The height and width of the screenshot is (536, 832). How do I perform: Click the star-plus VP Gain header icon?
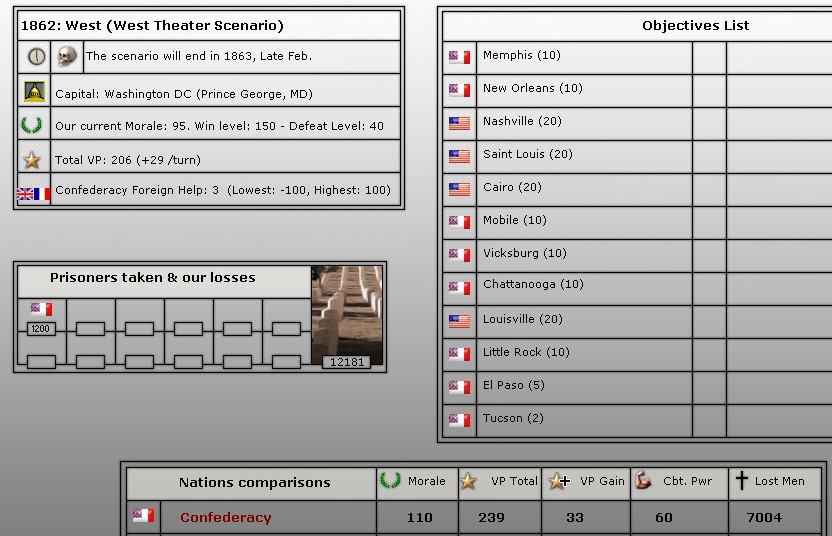pyautogui.click(x=558, y=481)
